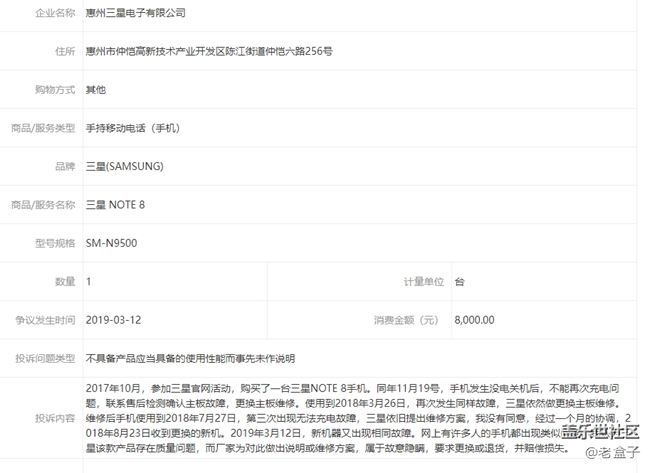Screen dimensions: 650x473
Task: Select model value SM-N9500
Action: (112, 243)
